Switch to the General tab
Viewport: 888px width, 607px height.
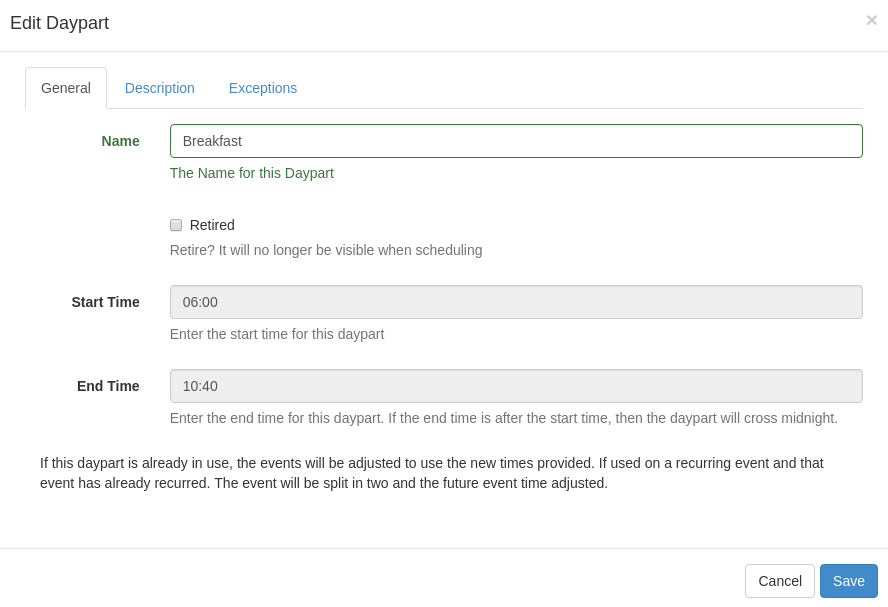[x=66, y=88]
